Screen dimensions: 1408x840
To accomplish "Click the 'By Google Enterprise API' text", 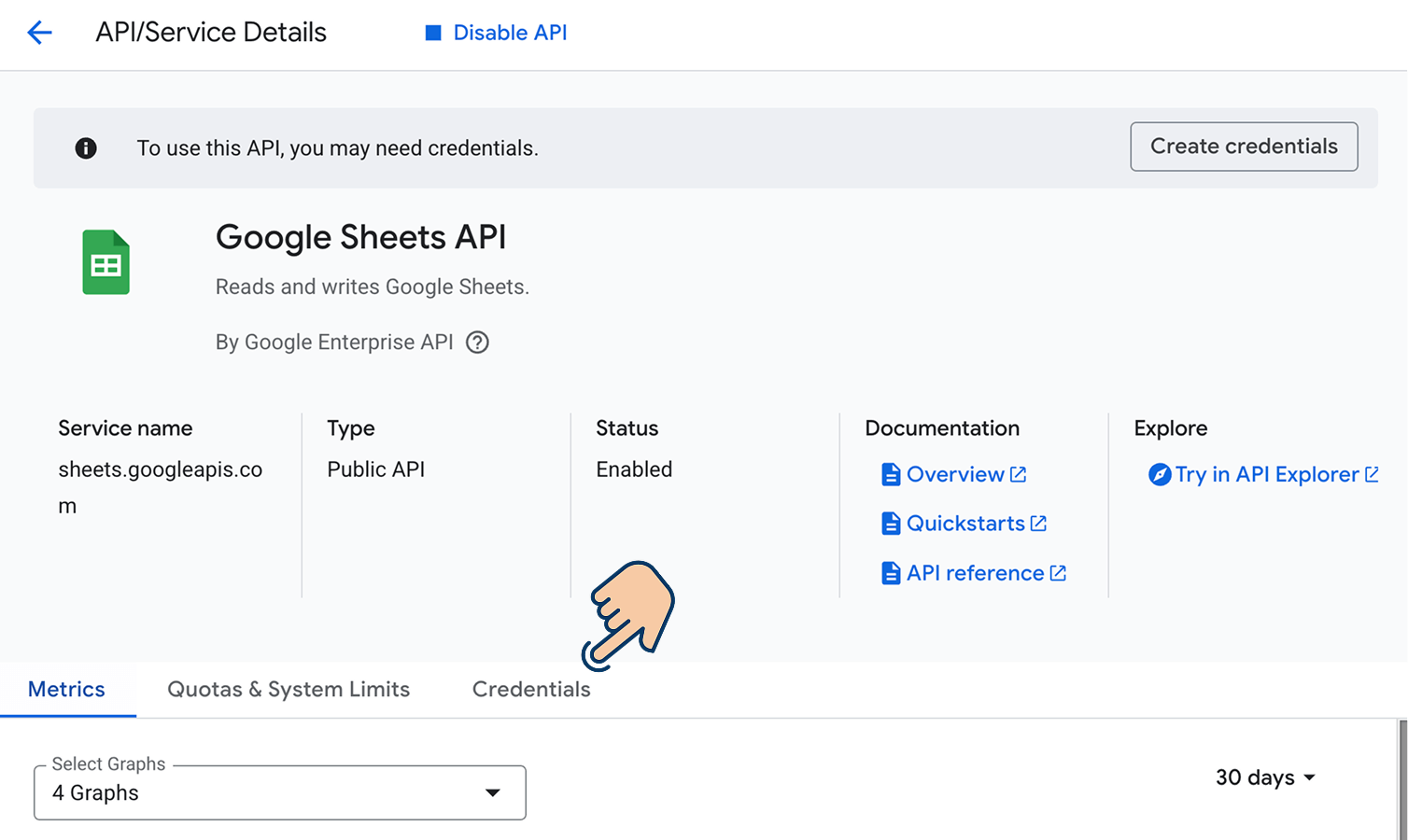I will pyautogui.click(x=334, y=343).
